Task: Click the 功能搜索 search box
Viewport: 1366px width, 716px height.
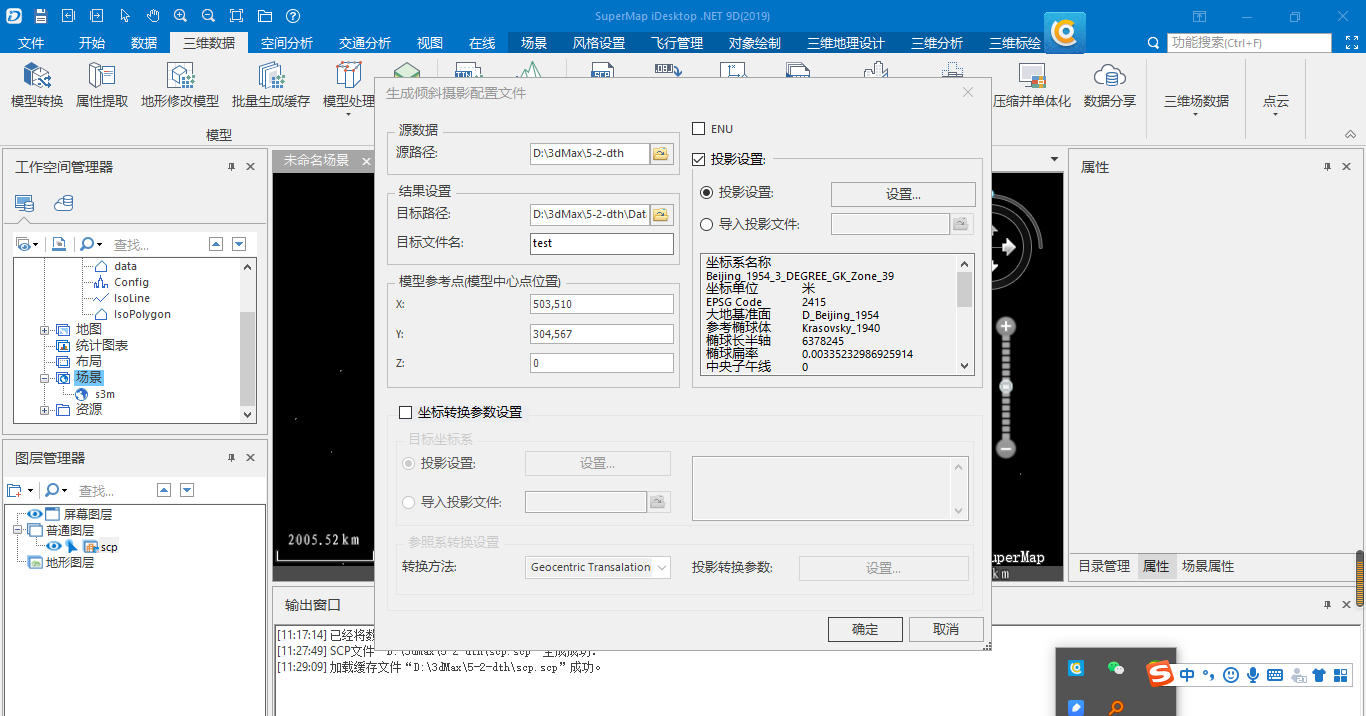Action: tap(1250, 43)
